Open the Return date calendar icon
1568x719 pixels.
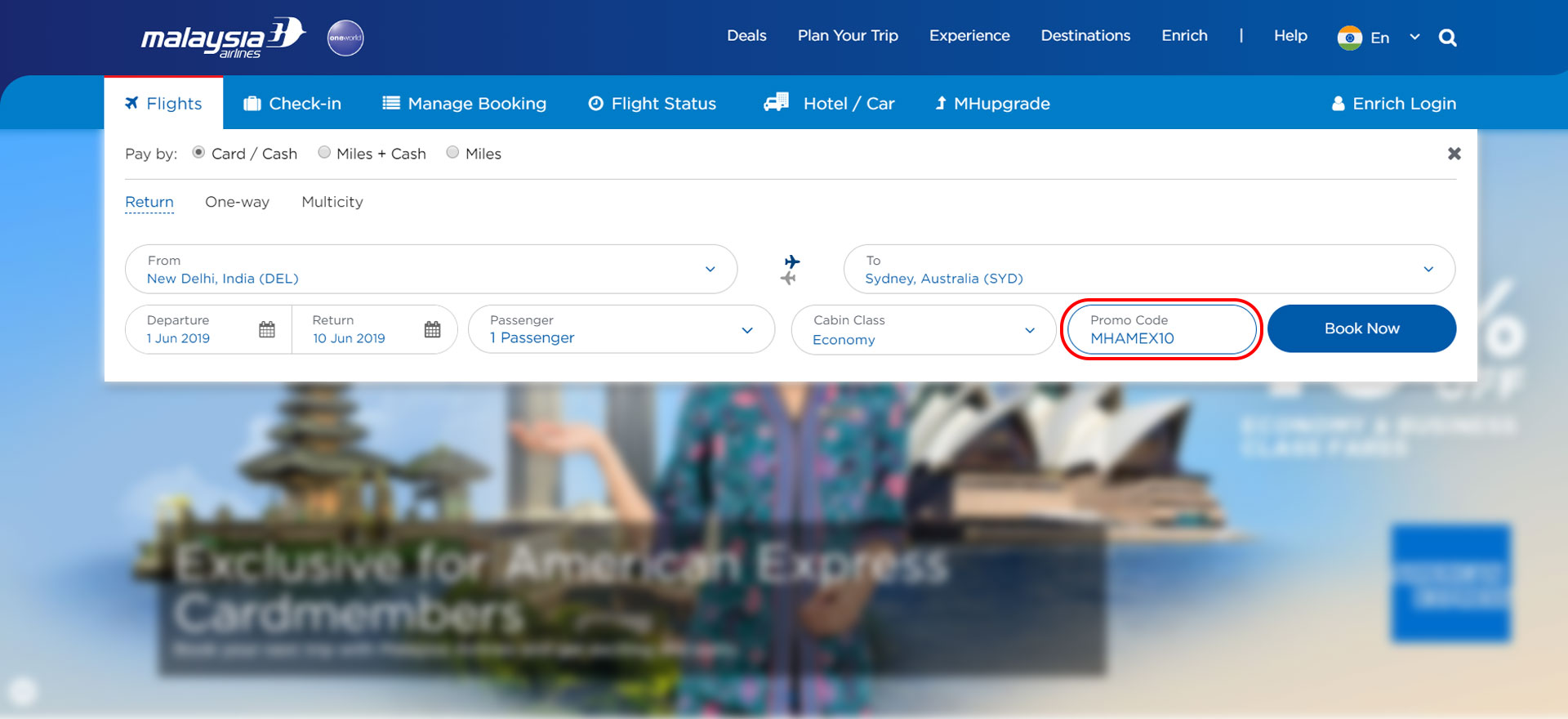click(x=433, y=329)
